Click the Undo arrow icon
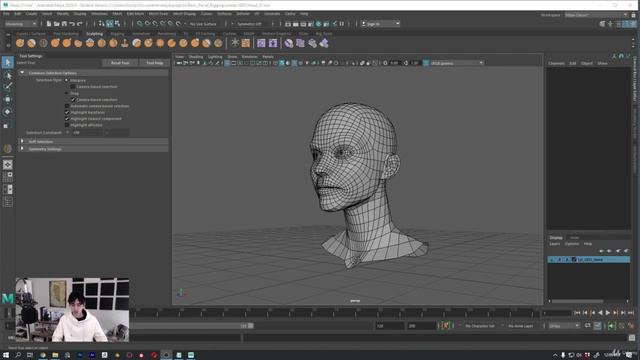Viewport: 640px width, 360px height. click(x=72, y=24)
